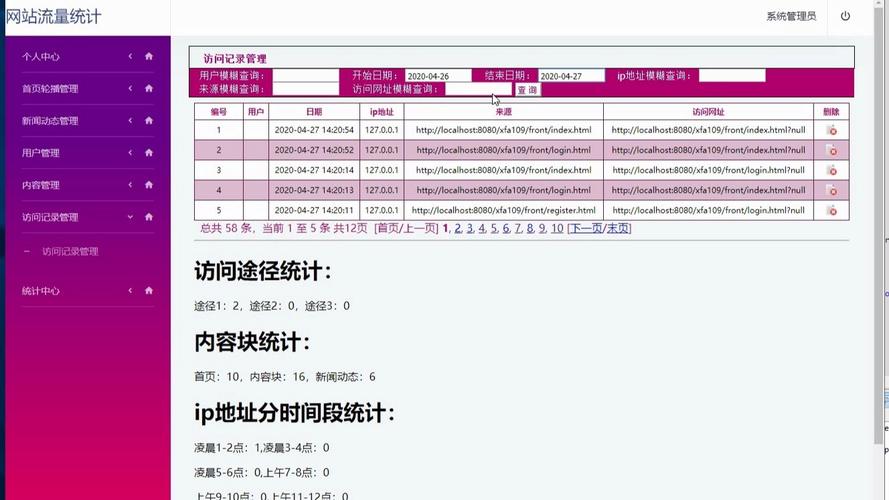Image resolution: width=889 pixels, height=500 pixels.
Task: Delete record number 2
Action: pos(831,150)
